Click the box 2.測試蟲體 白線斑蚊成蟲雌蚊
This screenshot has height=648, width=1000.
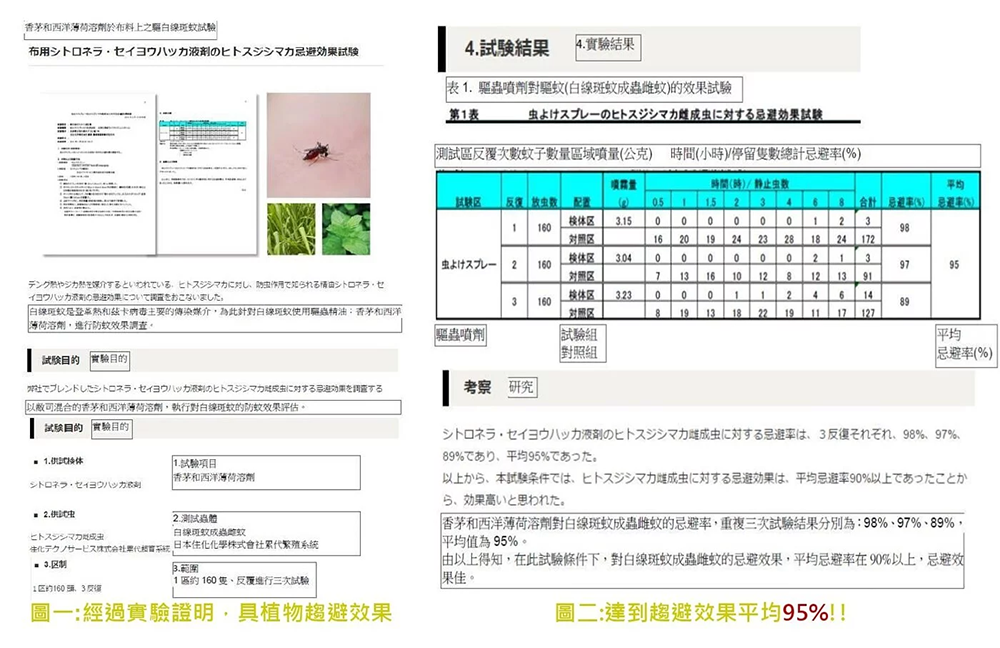266,533
